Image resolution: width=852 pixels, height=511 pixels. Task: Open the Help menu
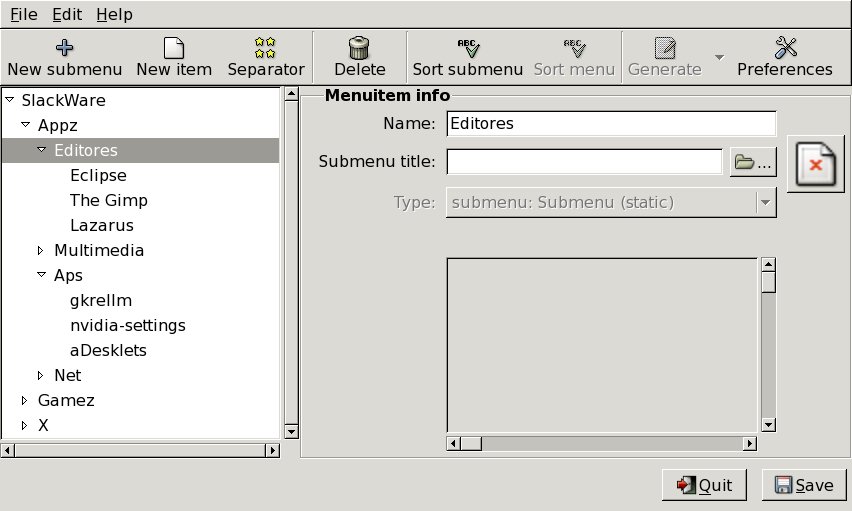115,15
